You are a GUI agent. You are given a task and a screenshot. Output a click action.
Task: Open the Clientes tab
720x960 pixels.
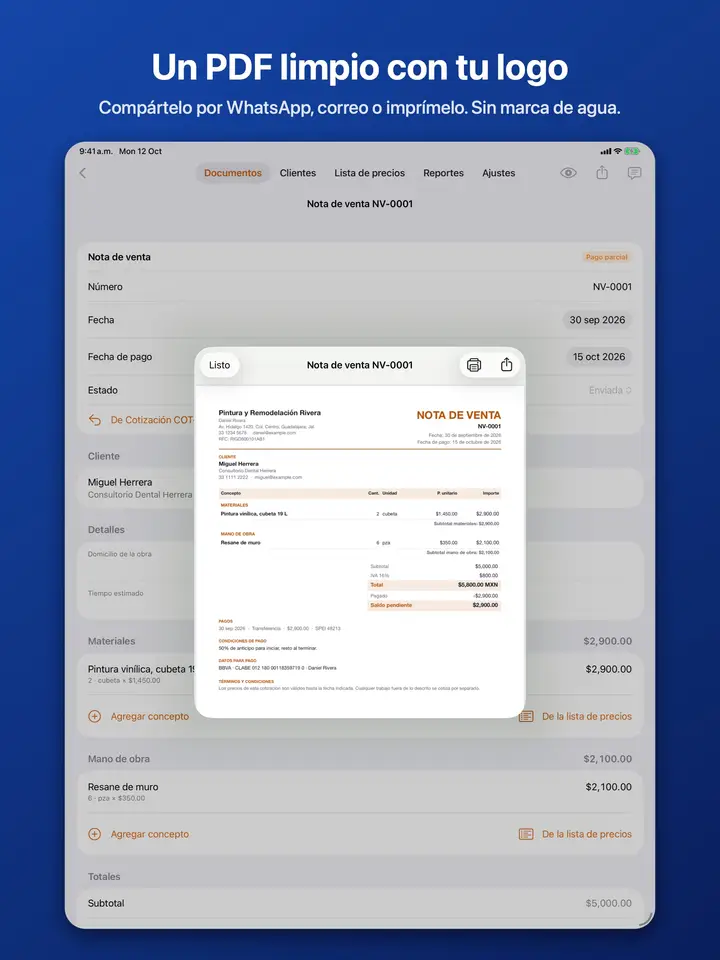[x=298, y=173]
